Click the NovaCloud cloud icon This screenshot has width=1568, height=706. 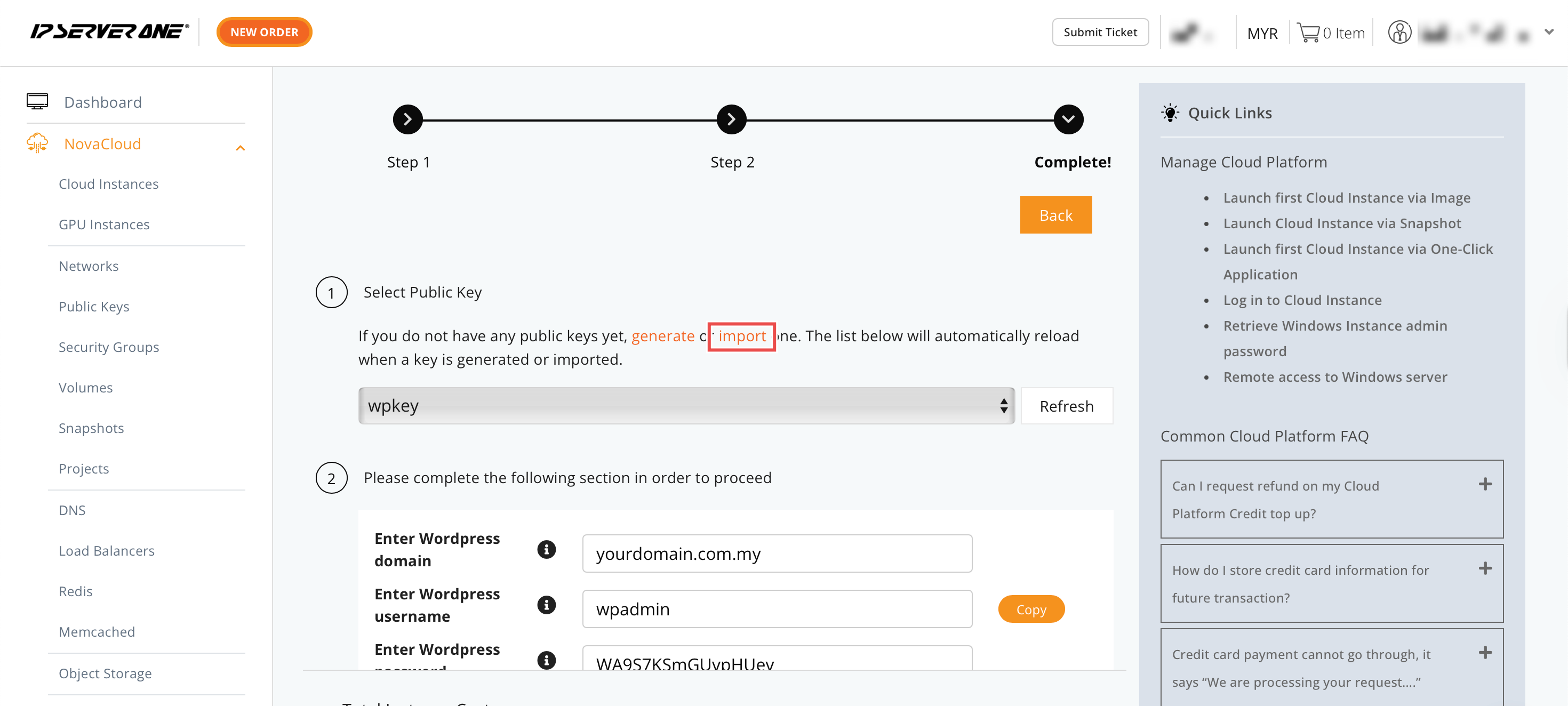tap(37, 143)
